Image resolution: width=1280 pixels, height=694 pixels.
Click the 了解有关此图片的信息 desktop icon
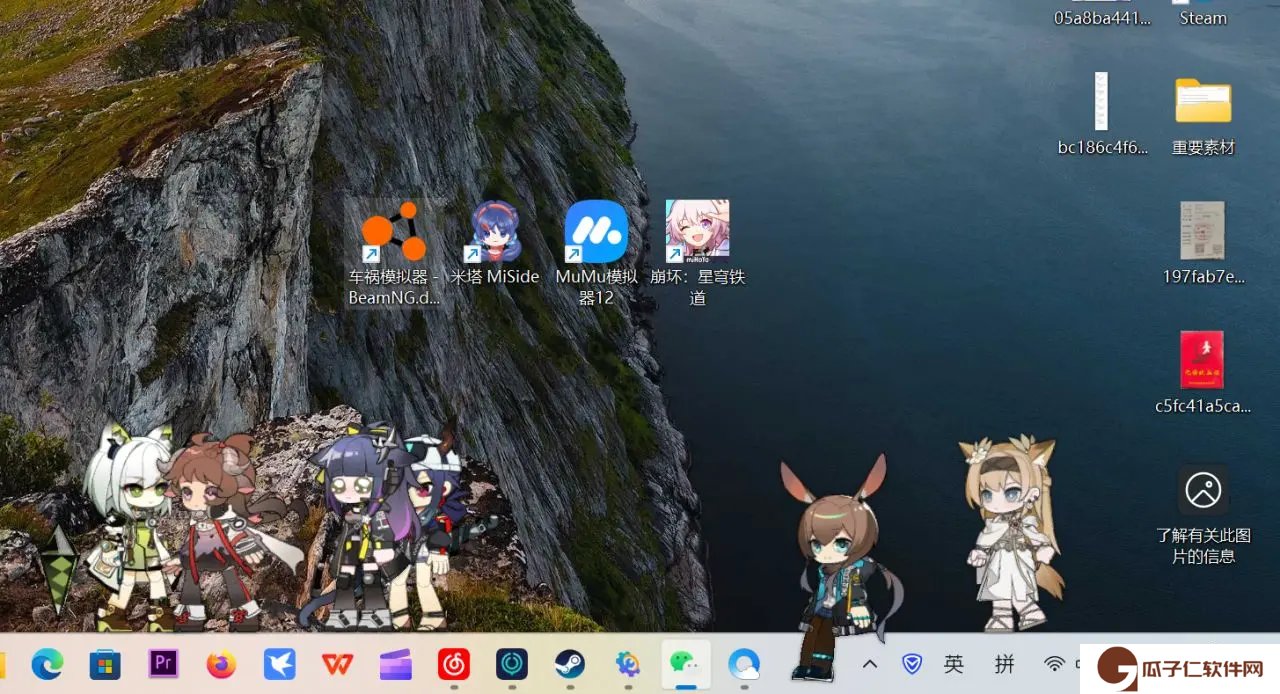tap(1203, 515)
